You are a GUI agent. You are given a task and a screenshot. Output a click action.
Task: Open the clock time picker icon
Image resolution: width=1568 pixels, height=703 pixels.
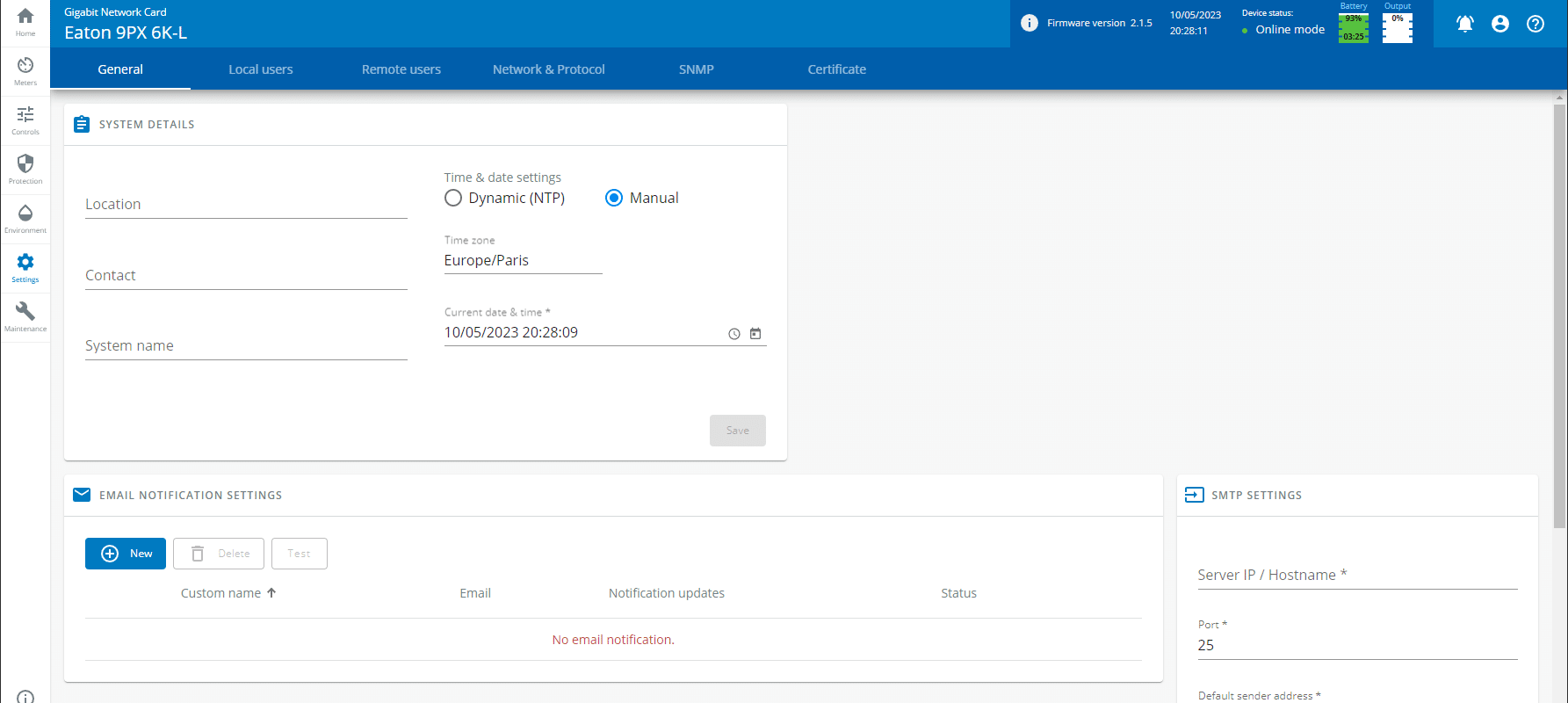[734, 334]
